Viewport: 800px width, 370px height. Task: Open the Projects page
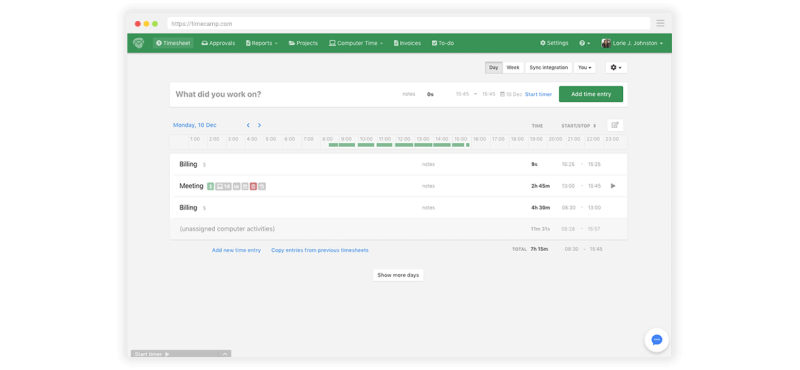303,43
